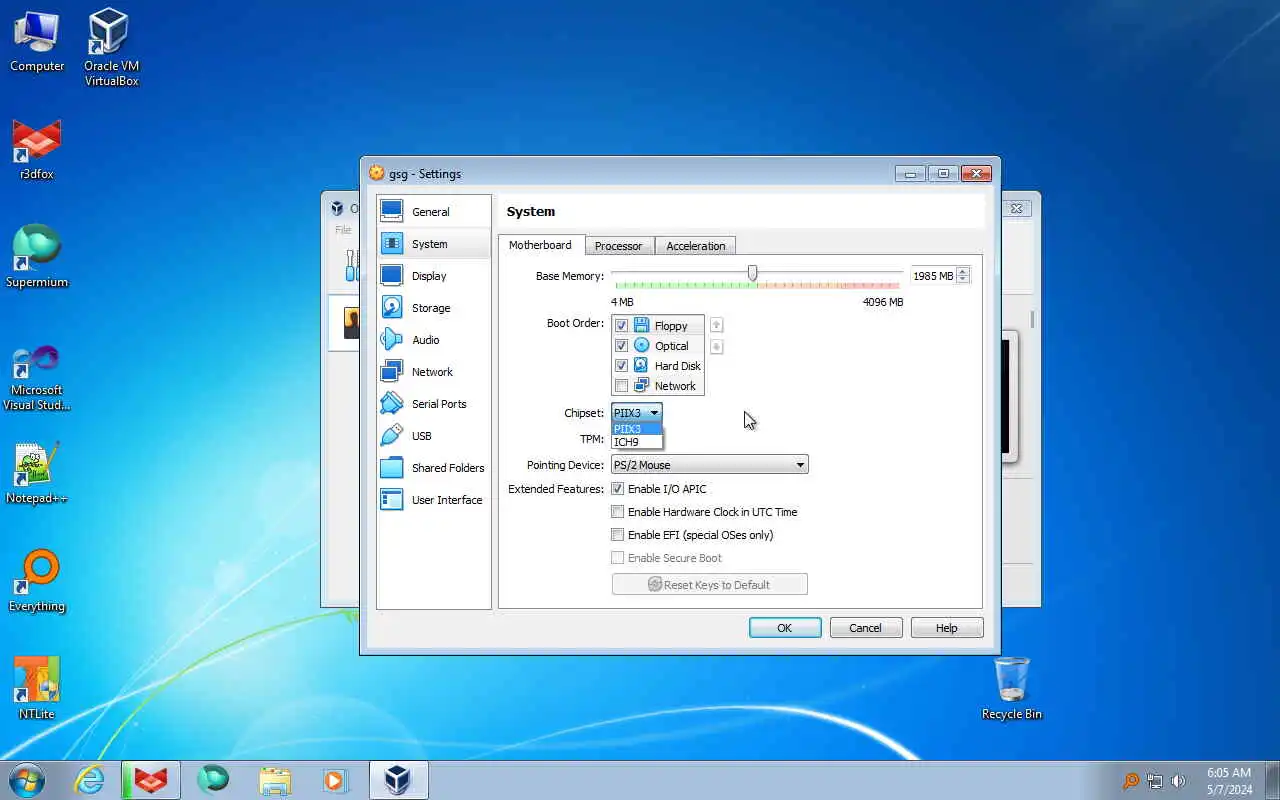
Task: Uncheck the Optical boot order checkbox
Action: coord(621,346)
